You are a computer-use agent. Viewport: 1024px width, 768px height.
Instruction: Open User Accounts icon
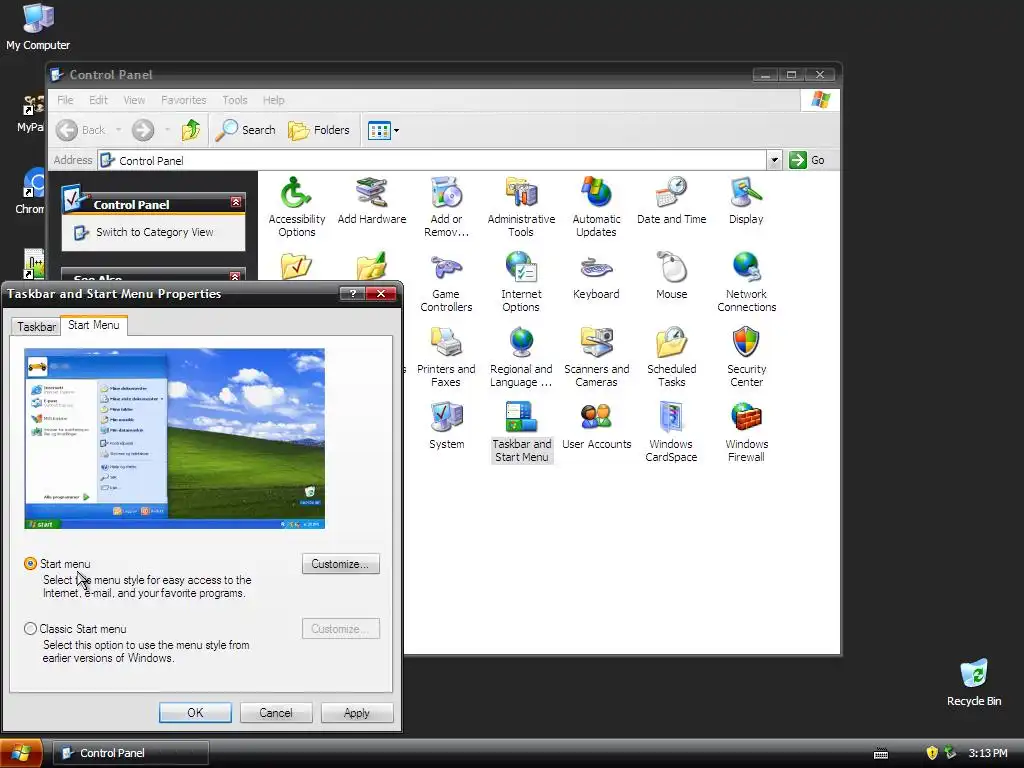coord(596,425)
